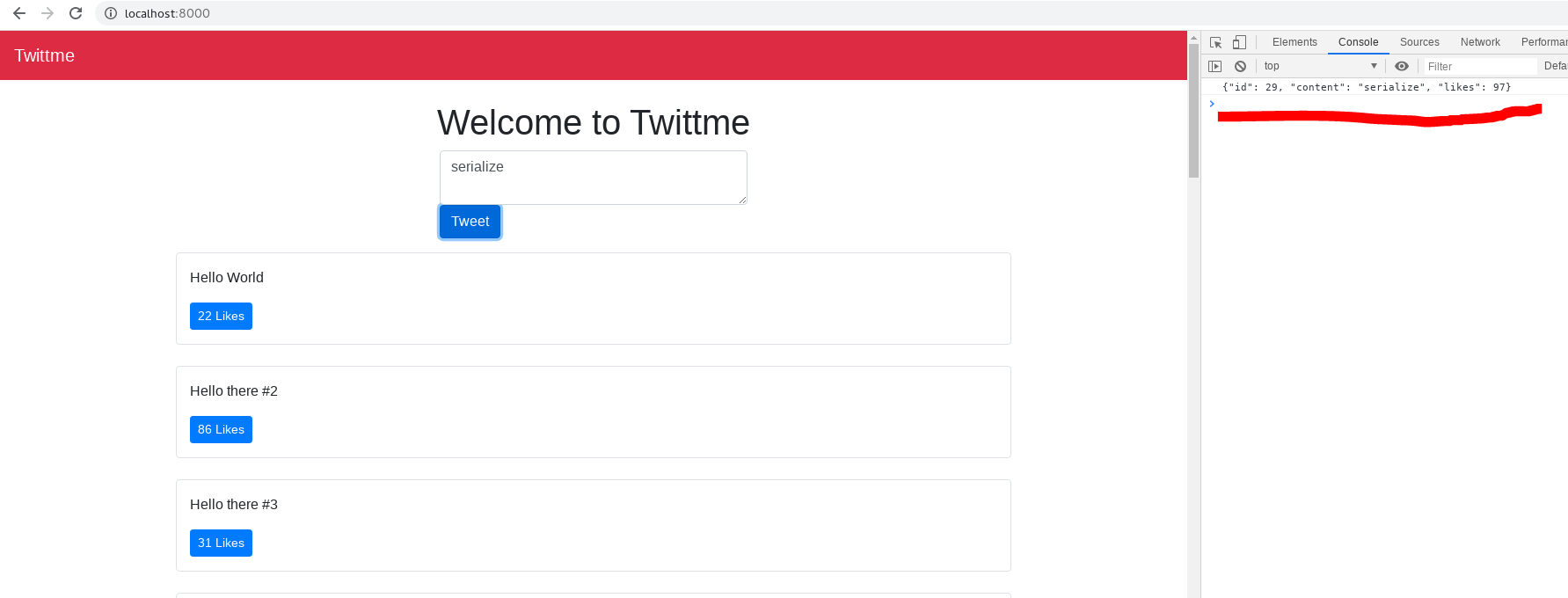The width and height of the screenshot is (1568, 598).
Task: Click the browser back arrow
Action: 19,13
